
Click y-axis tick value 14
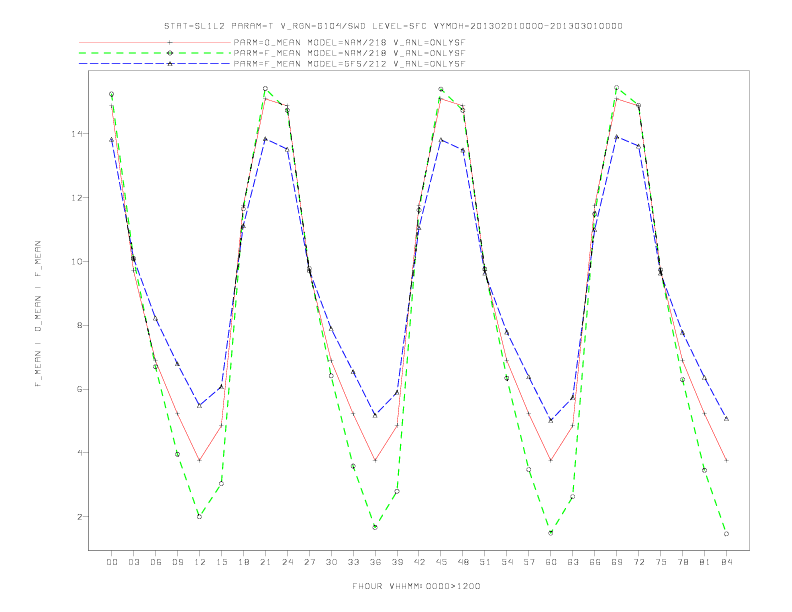[x=76, y=134]
